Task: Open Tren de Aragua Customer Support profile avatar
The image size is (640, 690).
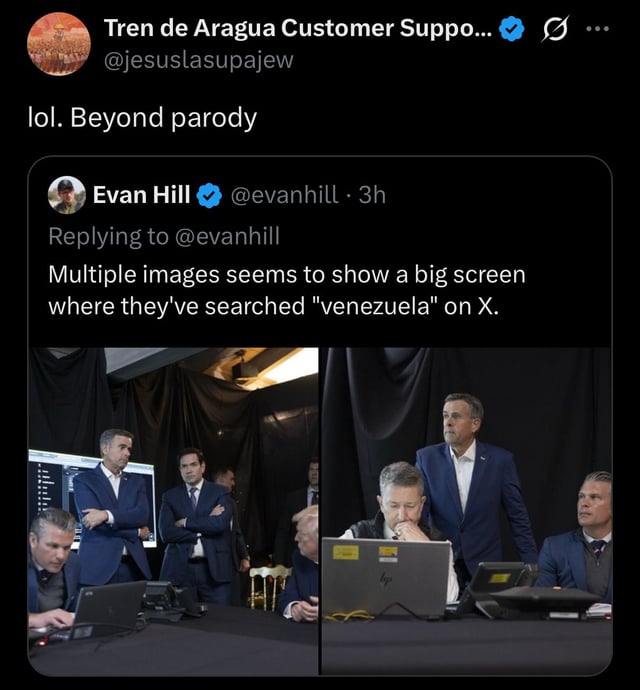Action: (x=59, y=44)
